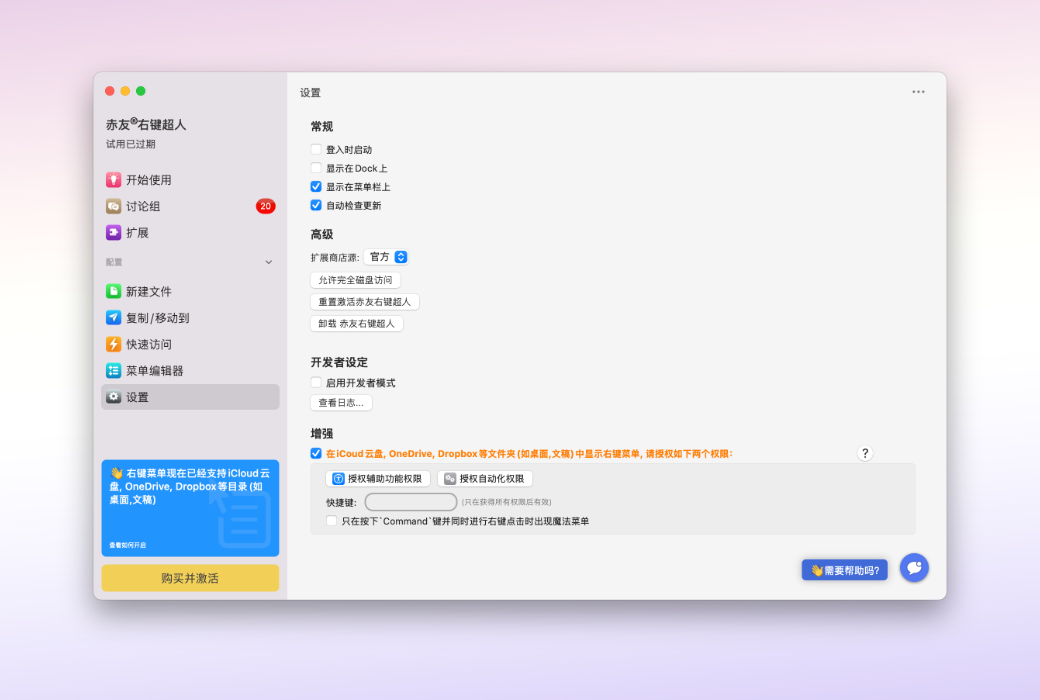This screenshot has width=1040, height=700.
Task: Click the question mark help icon
Action: click(x=865, y=453)
